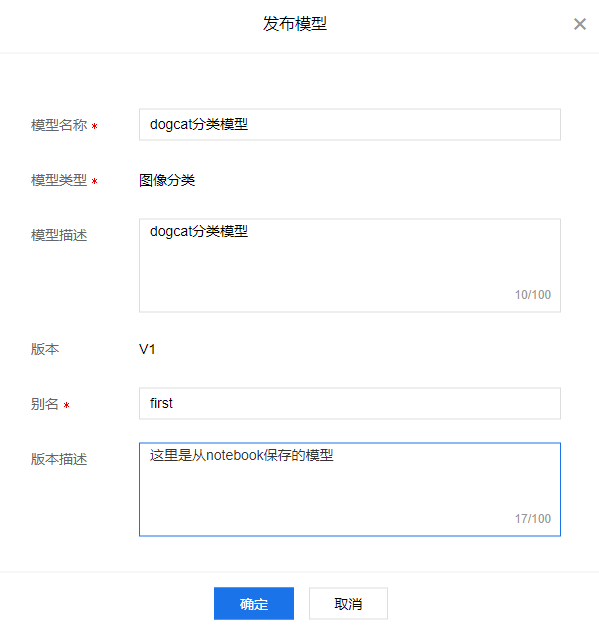Click the V1 version value

[x=147, y=349]
